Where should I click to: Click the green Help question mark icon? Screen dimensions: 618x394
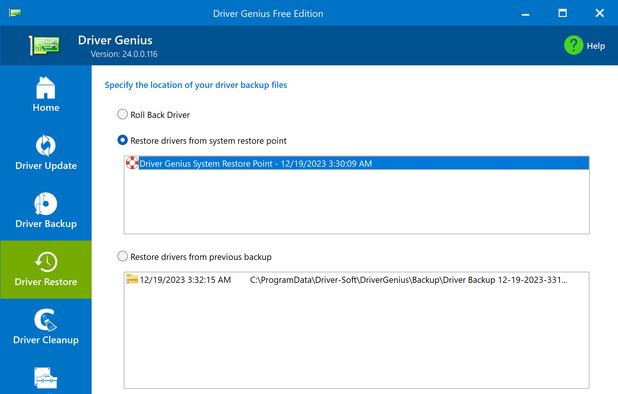tap(573, 45)
